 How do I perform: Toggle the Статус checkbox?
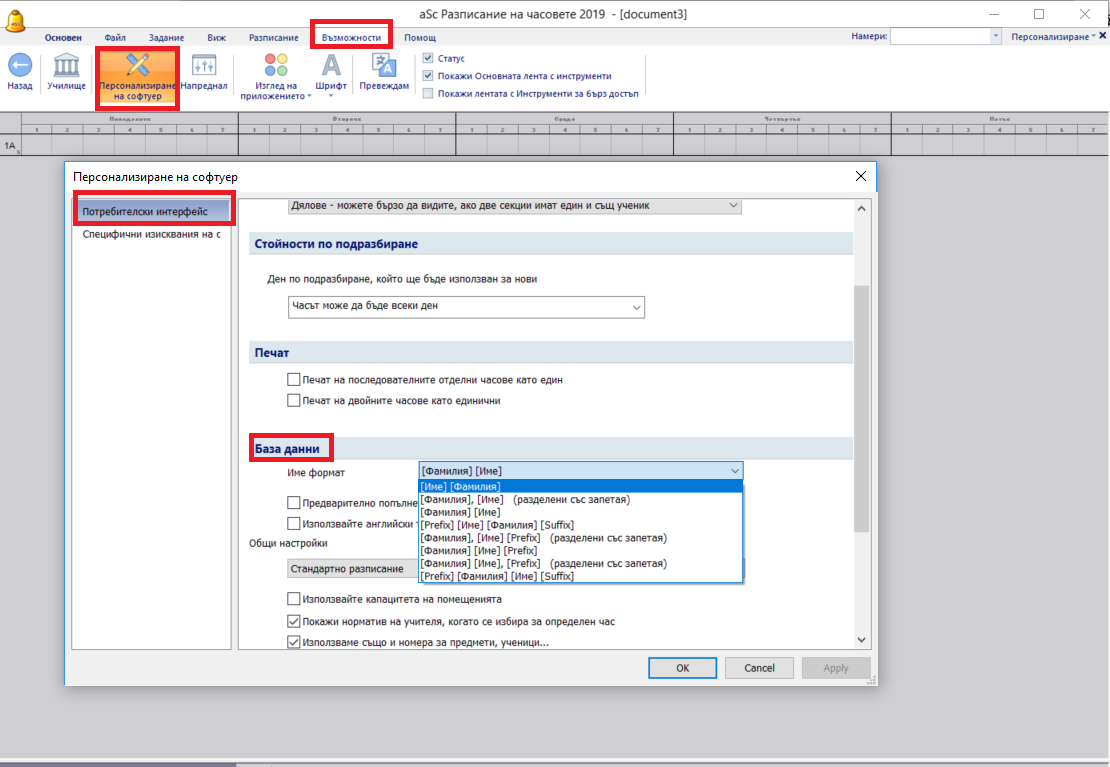coord(428,59)
